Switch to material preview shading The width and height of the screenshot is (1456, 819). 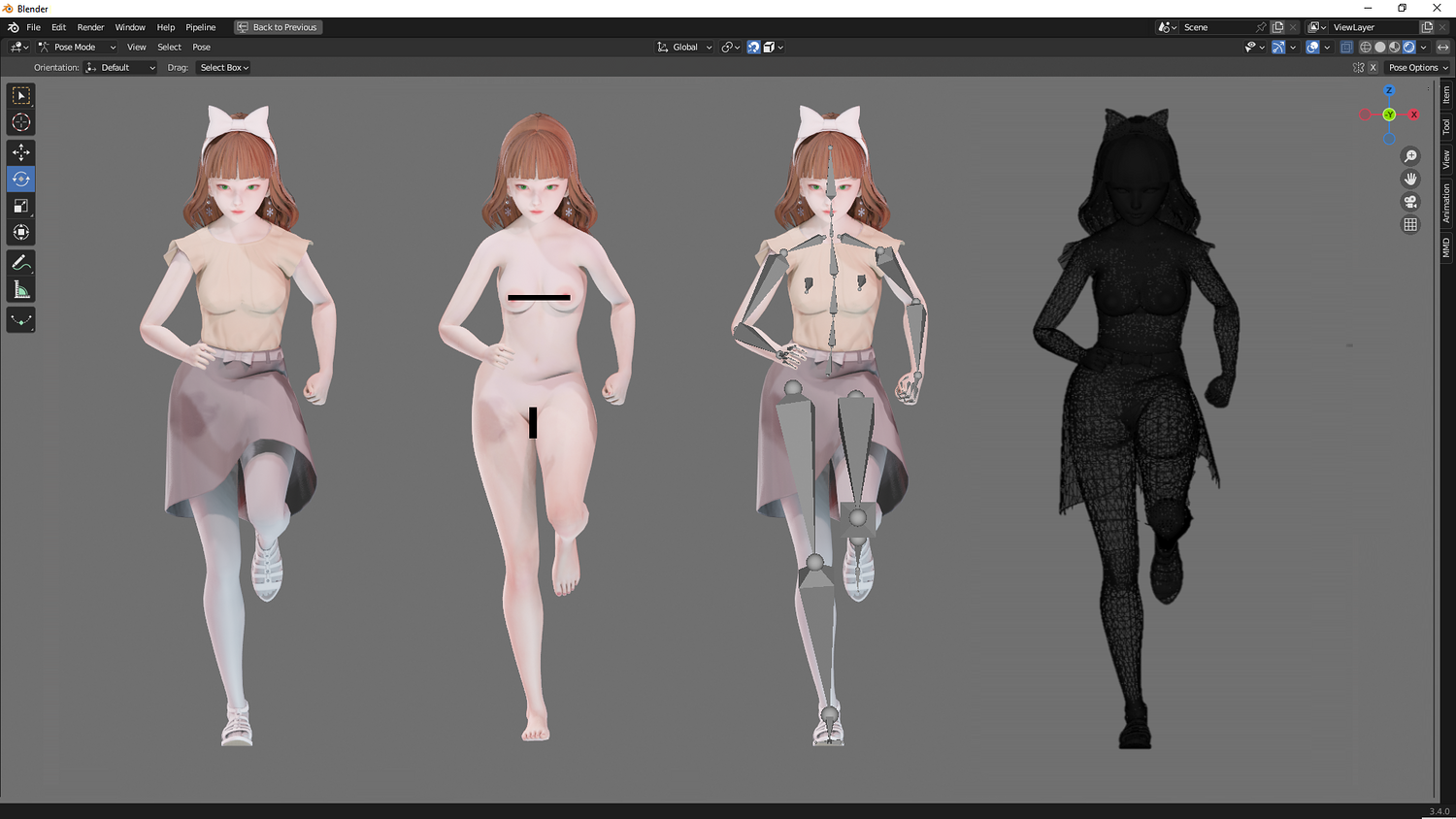[1395, 47]
